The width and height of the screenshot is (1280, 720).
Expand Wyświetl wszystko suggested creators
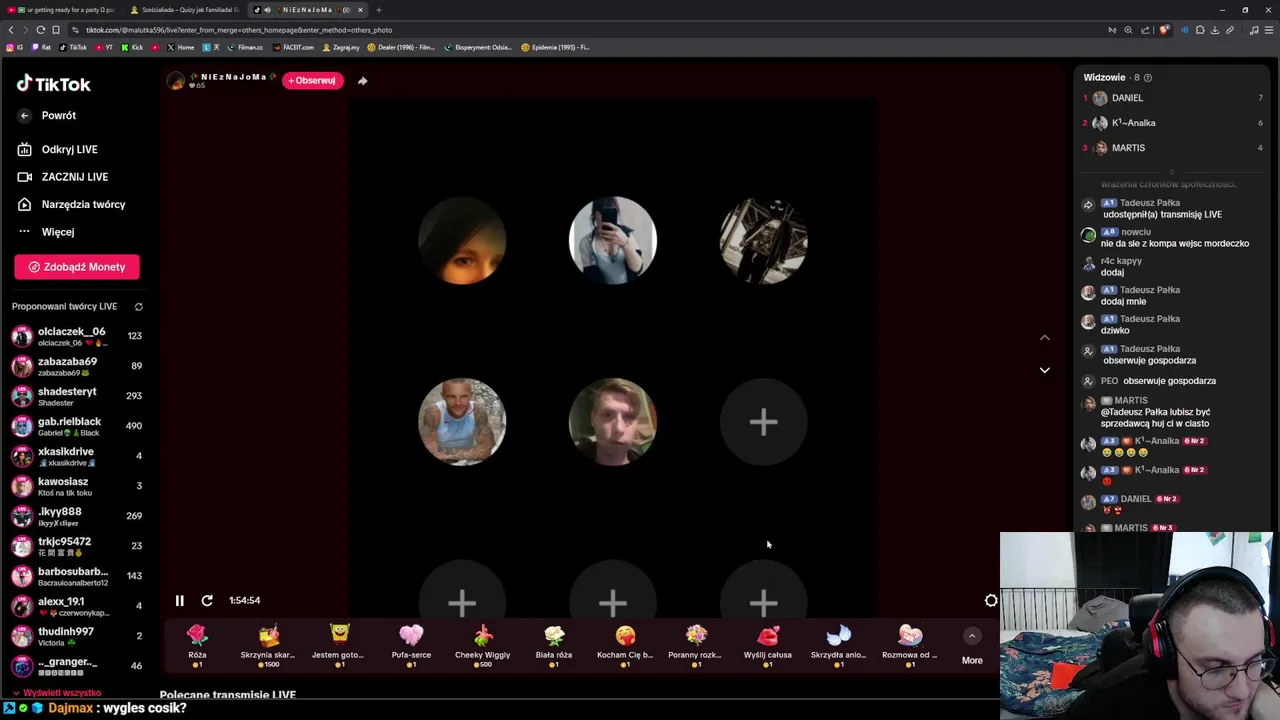click(x=57, y=692)
